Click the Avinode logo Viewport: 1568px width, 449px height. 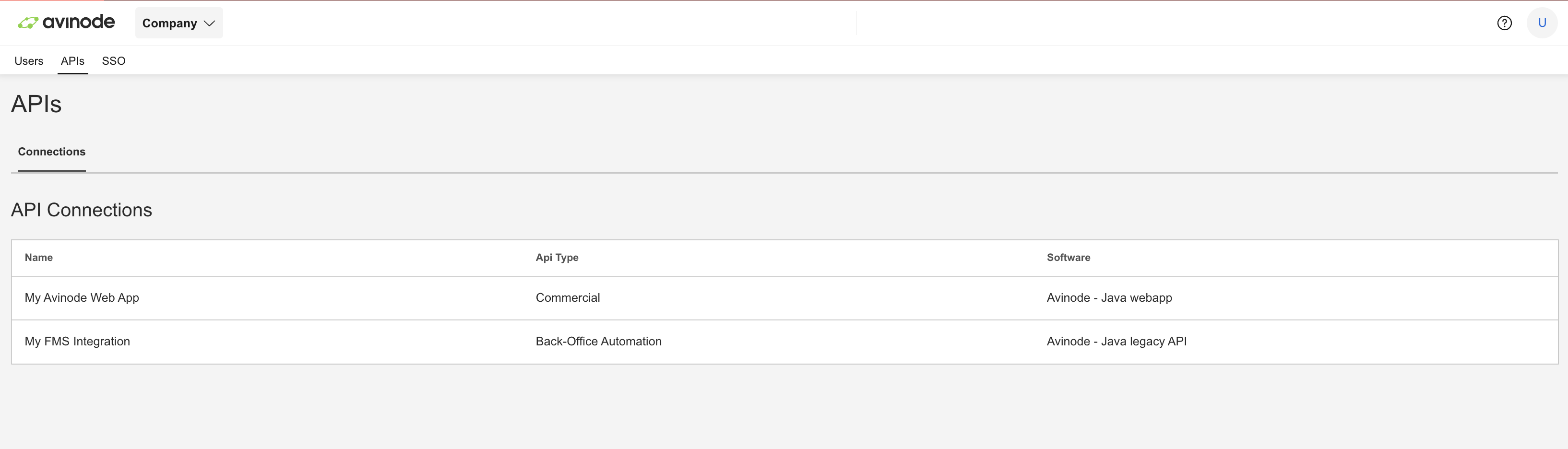point(66,22)
